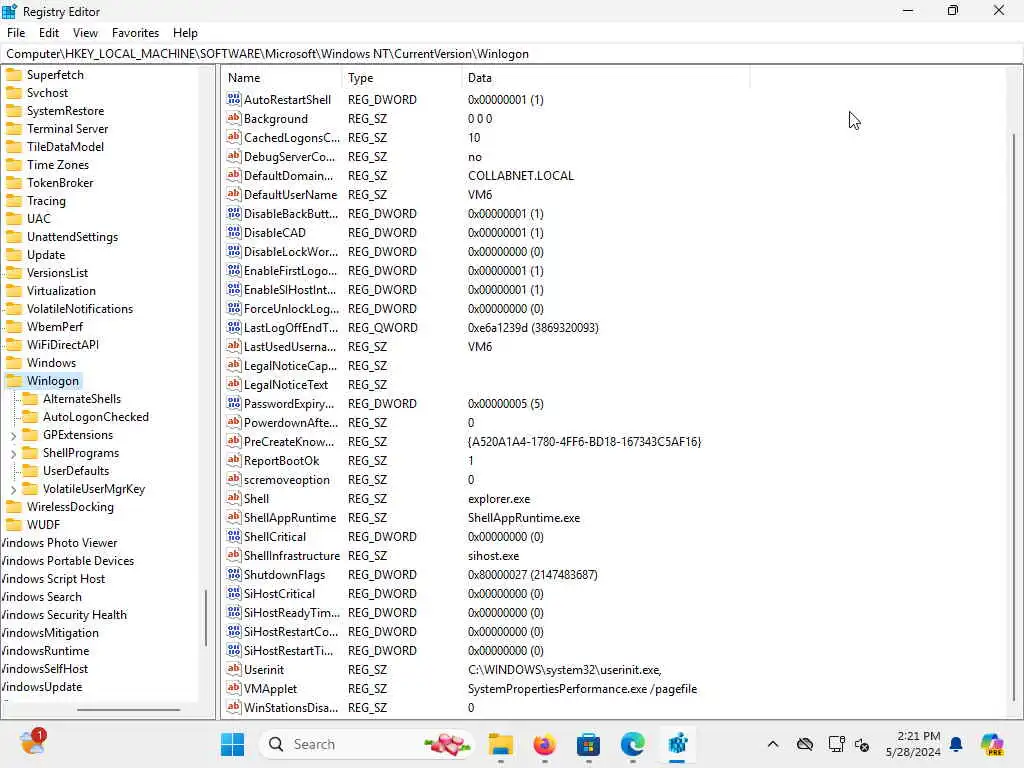This screenshot has width=1024, height=768.
Task: Select the Time Zones key
Action: pos(57,165)
